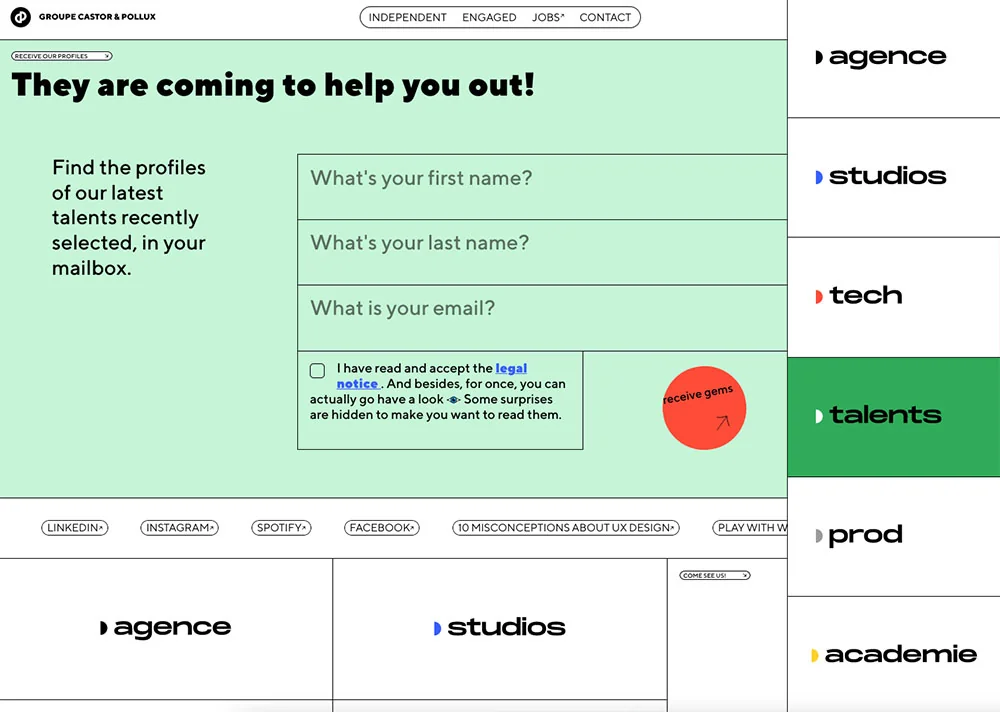Open the Jobs menu item
This screenshot has height=712, width=1000.
pos(547,17)
